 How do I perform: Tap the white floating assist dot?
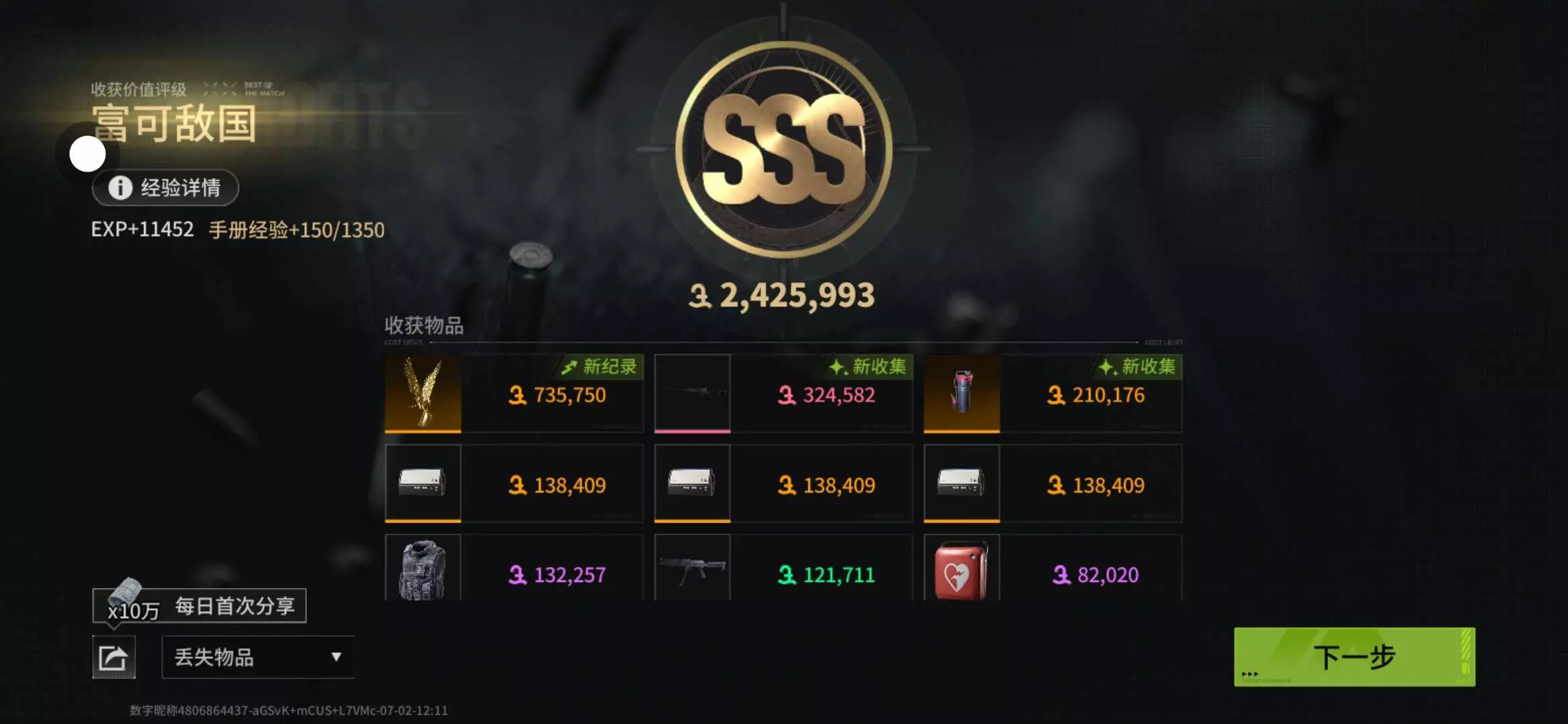88,154
